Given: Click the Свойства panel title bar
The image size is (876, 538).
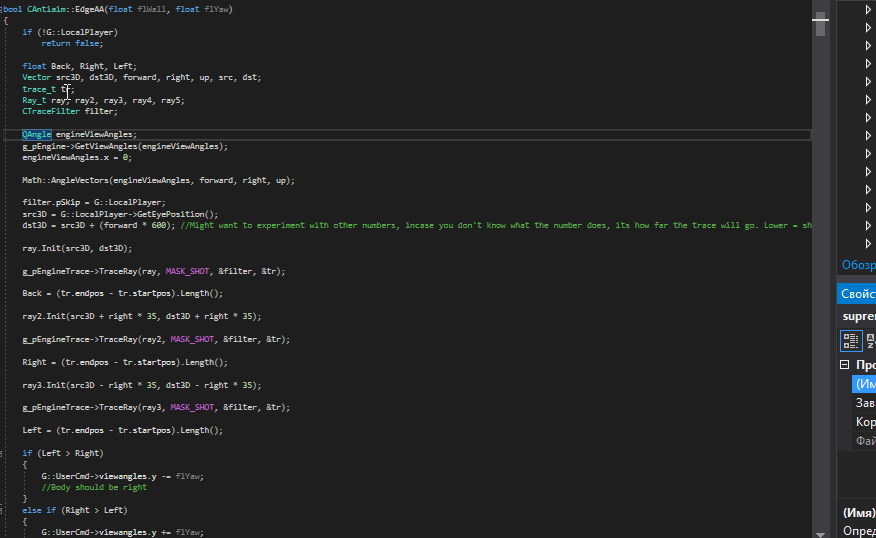Looking at the screenshot, I should click(x=857, y=294).
